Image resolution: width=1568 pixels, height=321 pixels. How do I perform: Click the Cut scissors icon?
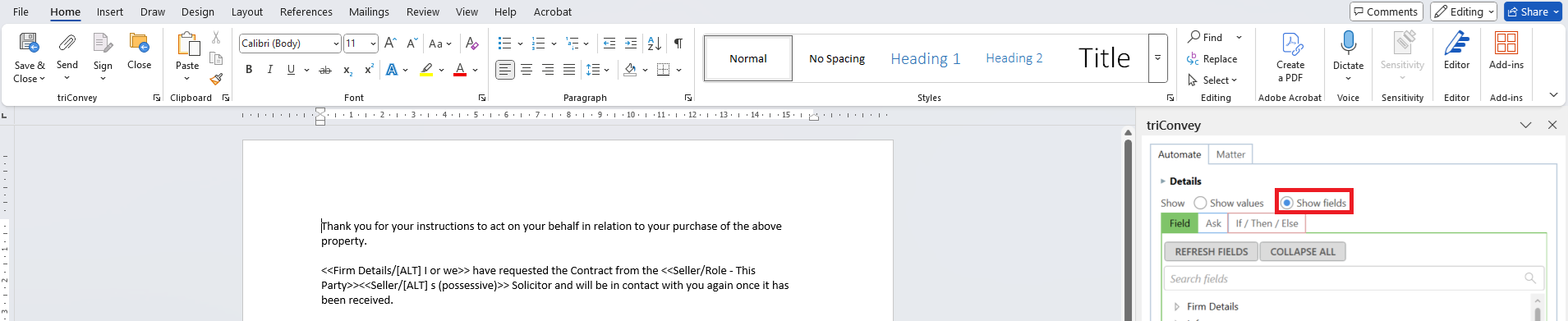pos(216,38)
